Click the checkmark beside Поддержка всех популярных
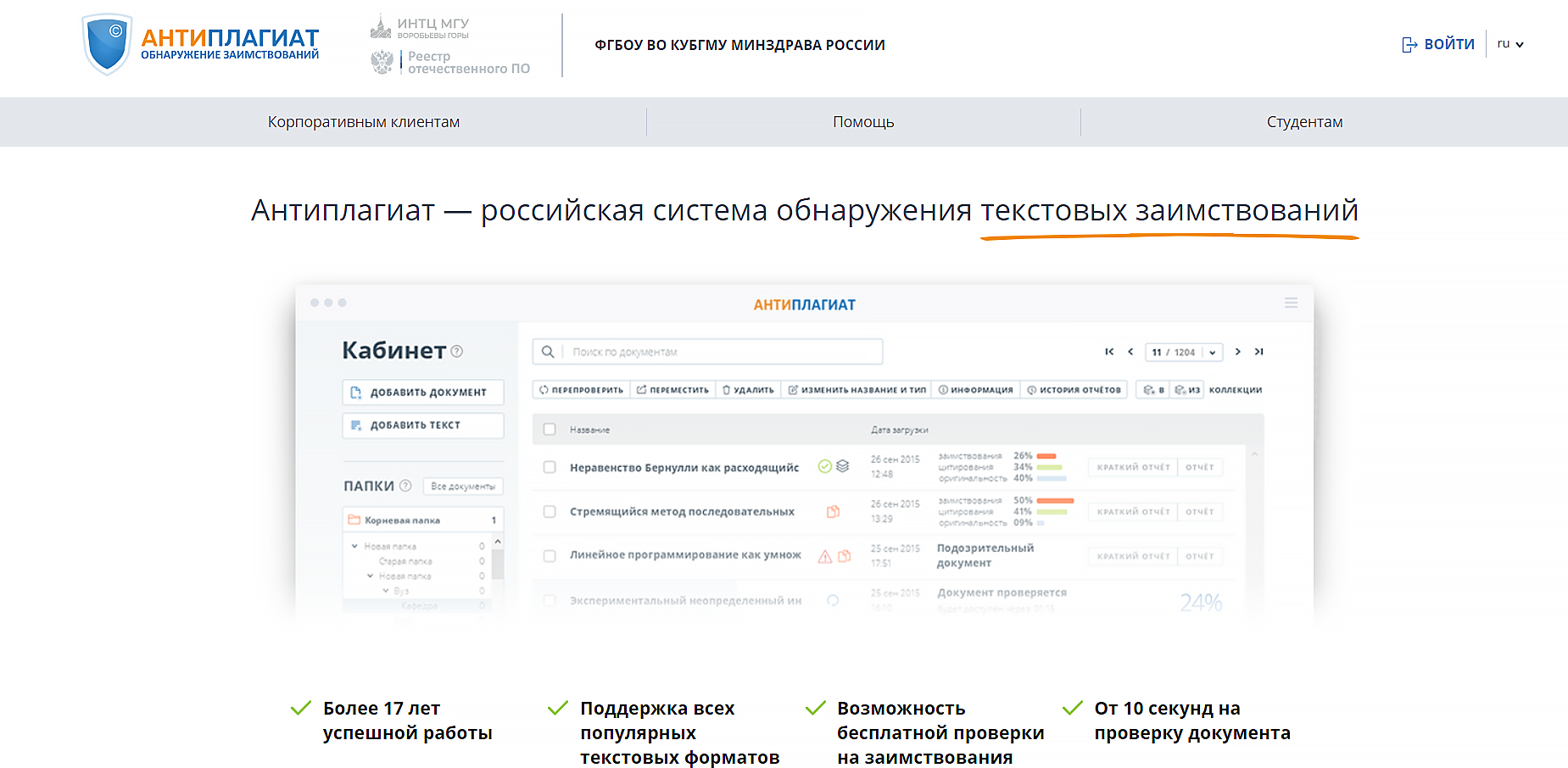 click(x=558, y=708)
